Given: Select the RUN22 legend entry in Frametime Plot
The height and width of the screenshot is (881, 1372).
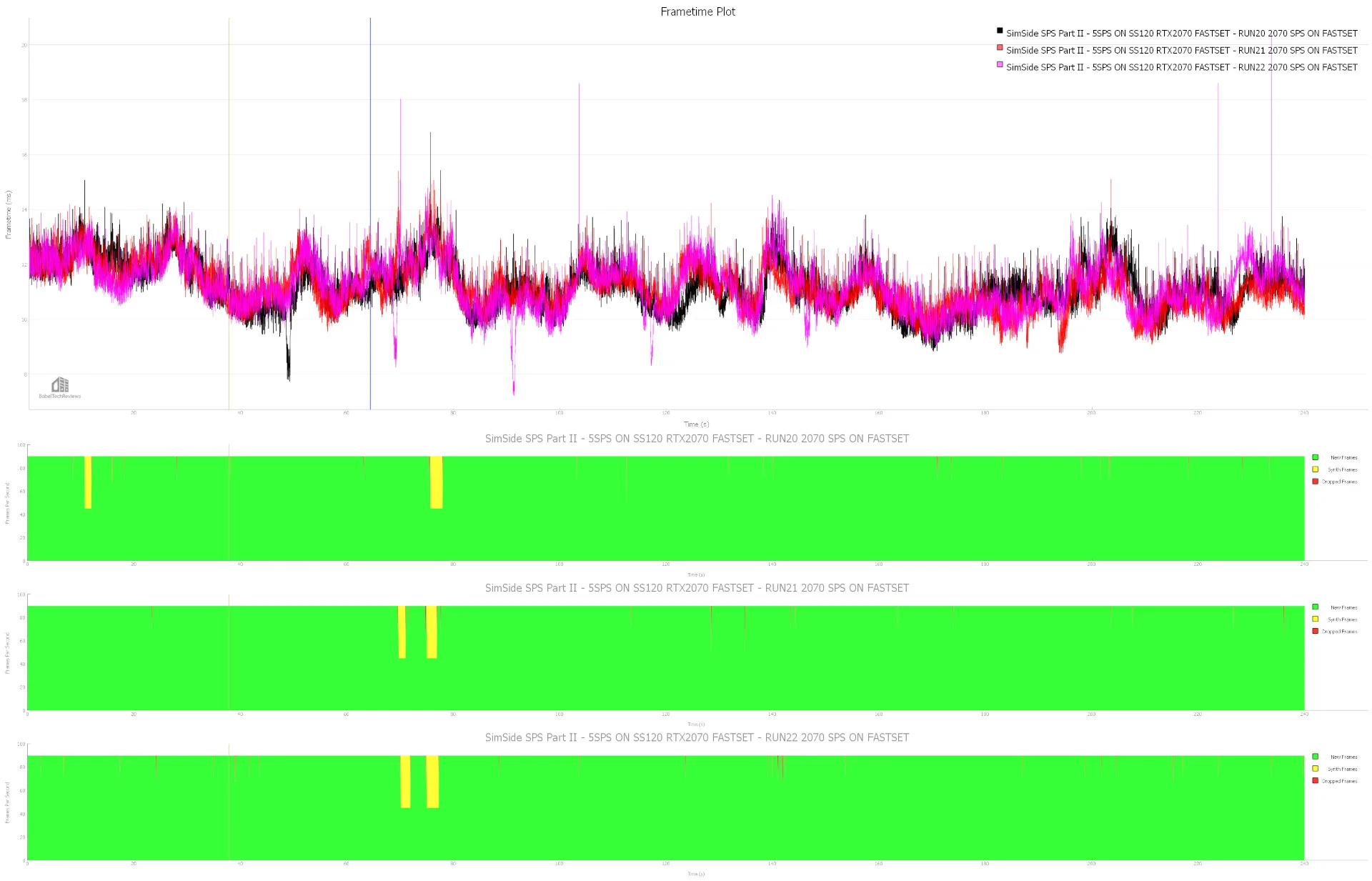Looking at the screenshot, I should point(1177,67).
